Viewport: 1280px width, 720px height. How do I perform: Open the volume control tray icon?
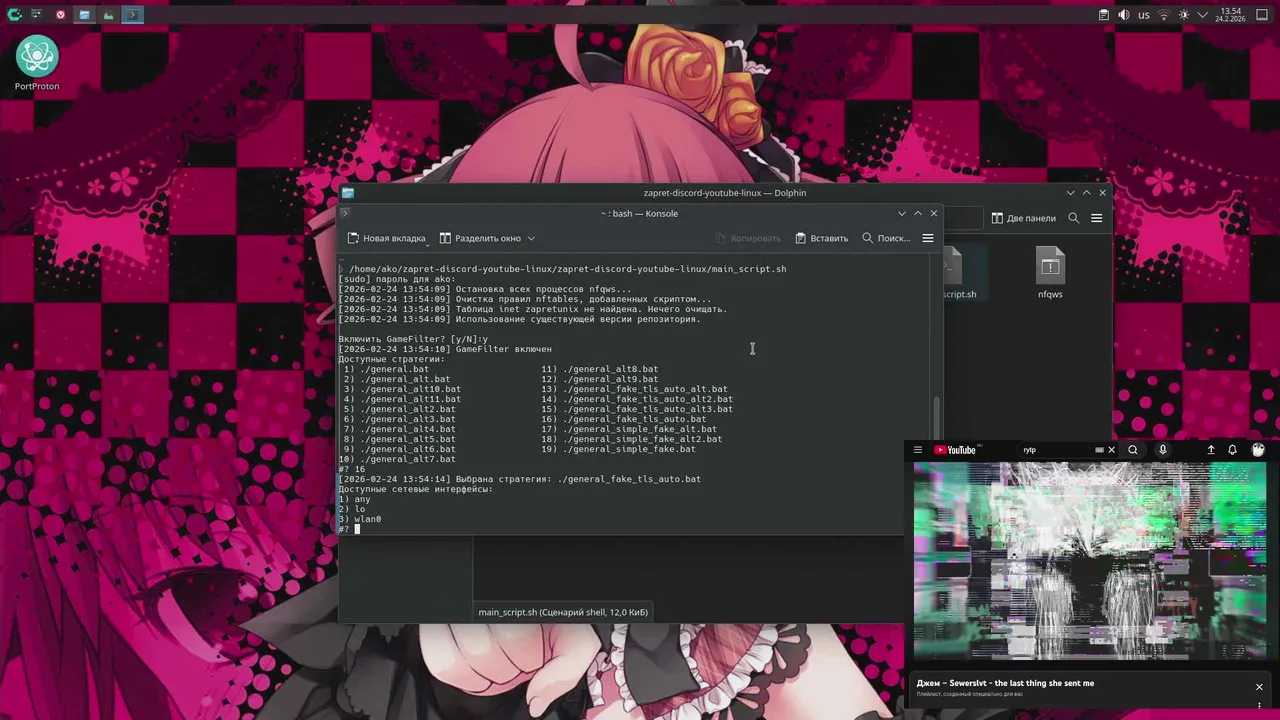tap(1124, 15)
